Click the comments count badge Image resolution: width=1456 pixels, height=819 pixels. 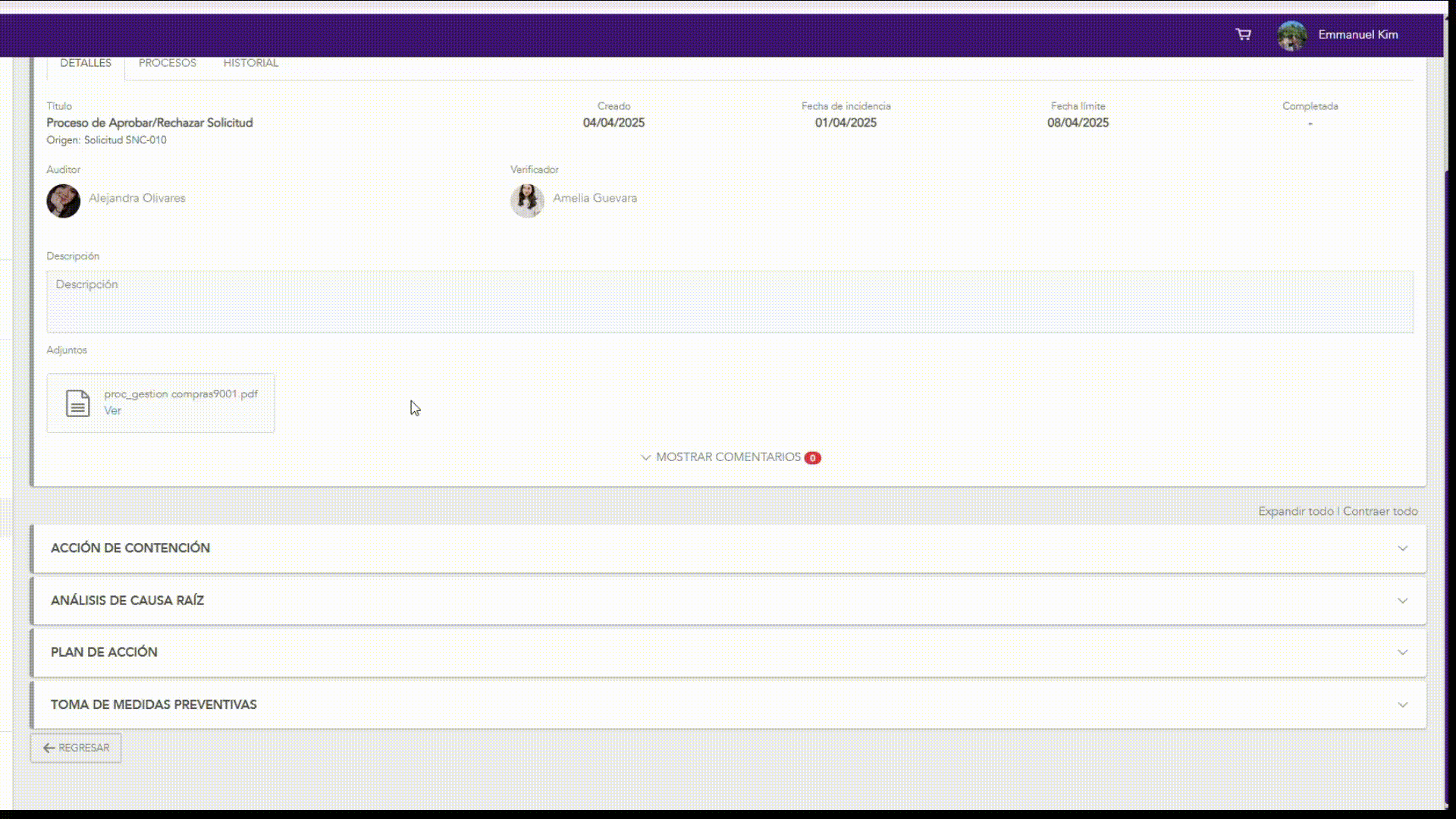point(812,458)
